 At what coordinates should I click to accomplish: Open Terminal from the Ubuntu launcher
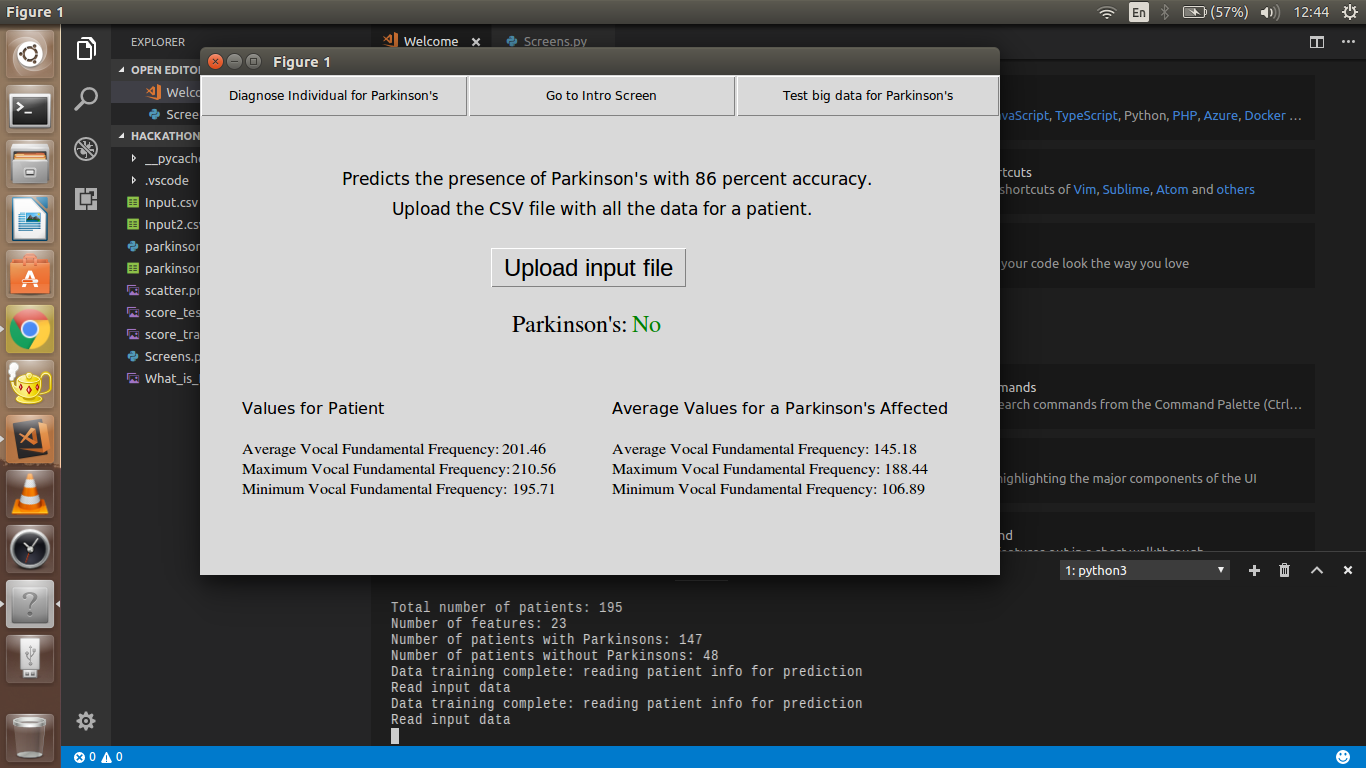[30, 108]
